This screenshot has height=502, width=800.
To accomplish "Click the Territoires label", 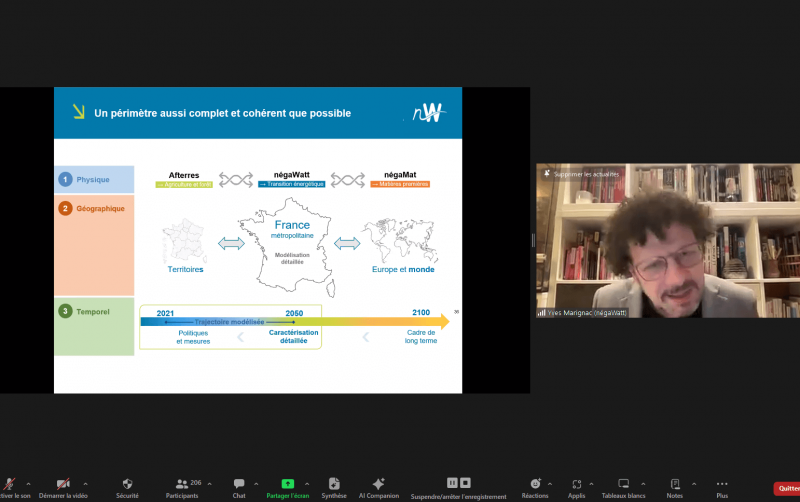I will tap(185, 269).
